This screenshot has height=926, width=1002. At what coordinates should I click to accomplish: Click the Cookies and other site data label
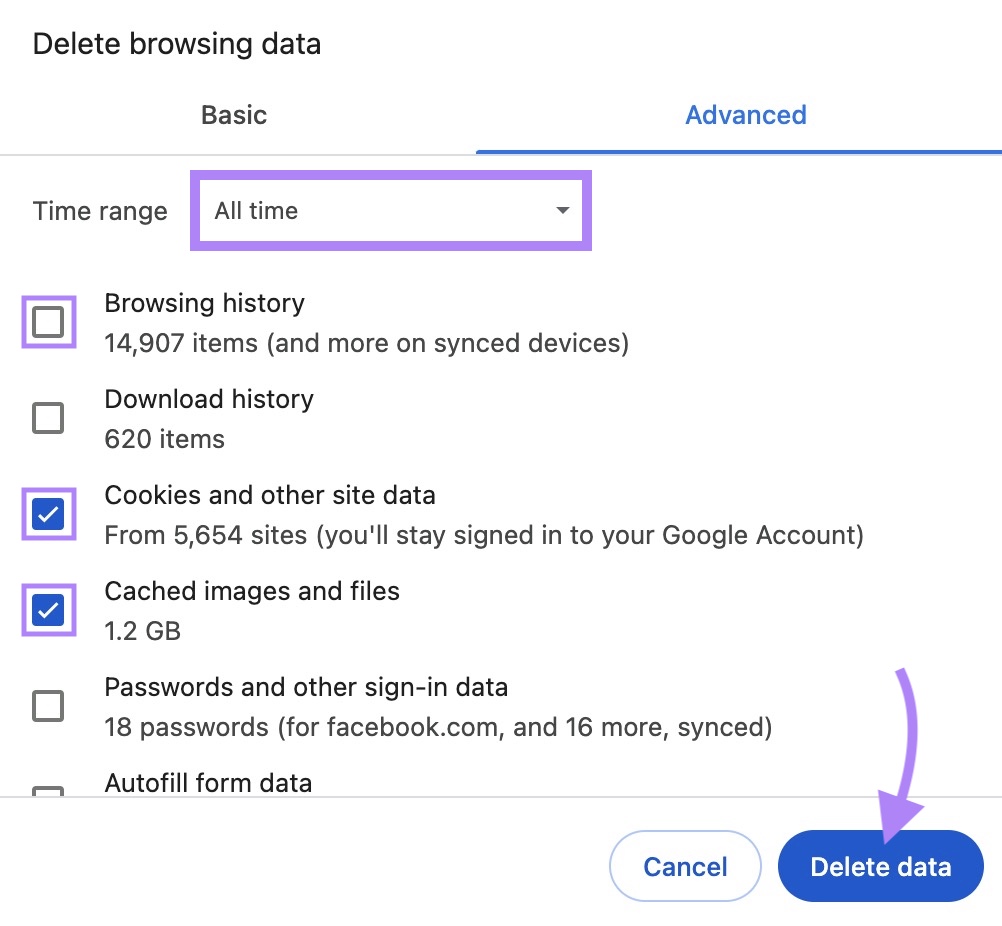tap(270, 495)
